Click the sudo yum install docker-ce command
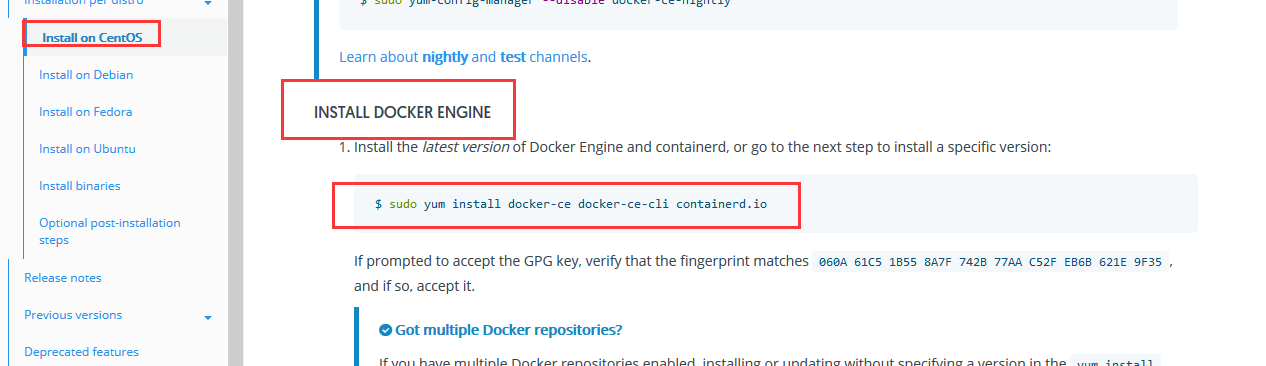Viewport: 1266px width, 366px height. (x=571, y=204)
